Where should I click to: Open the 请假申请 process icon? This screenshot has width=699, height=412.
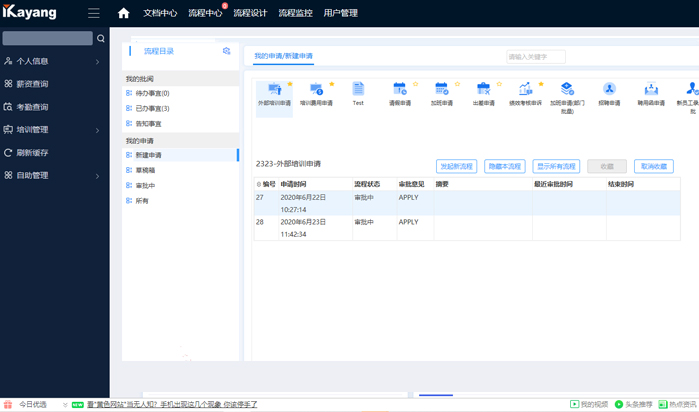coord(400,94)
